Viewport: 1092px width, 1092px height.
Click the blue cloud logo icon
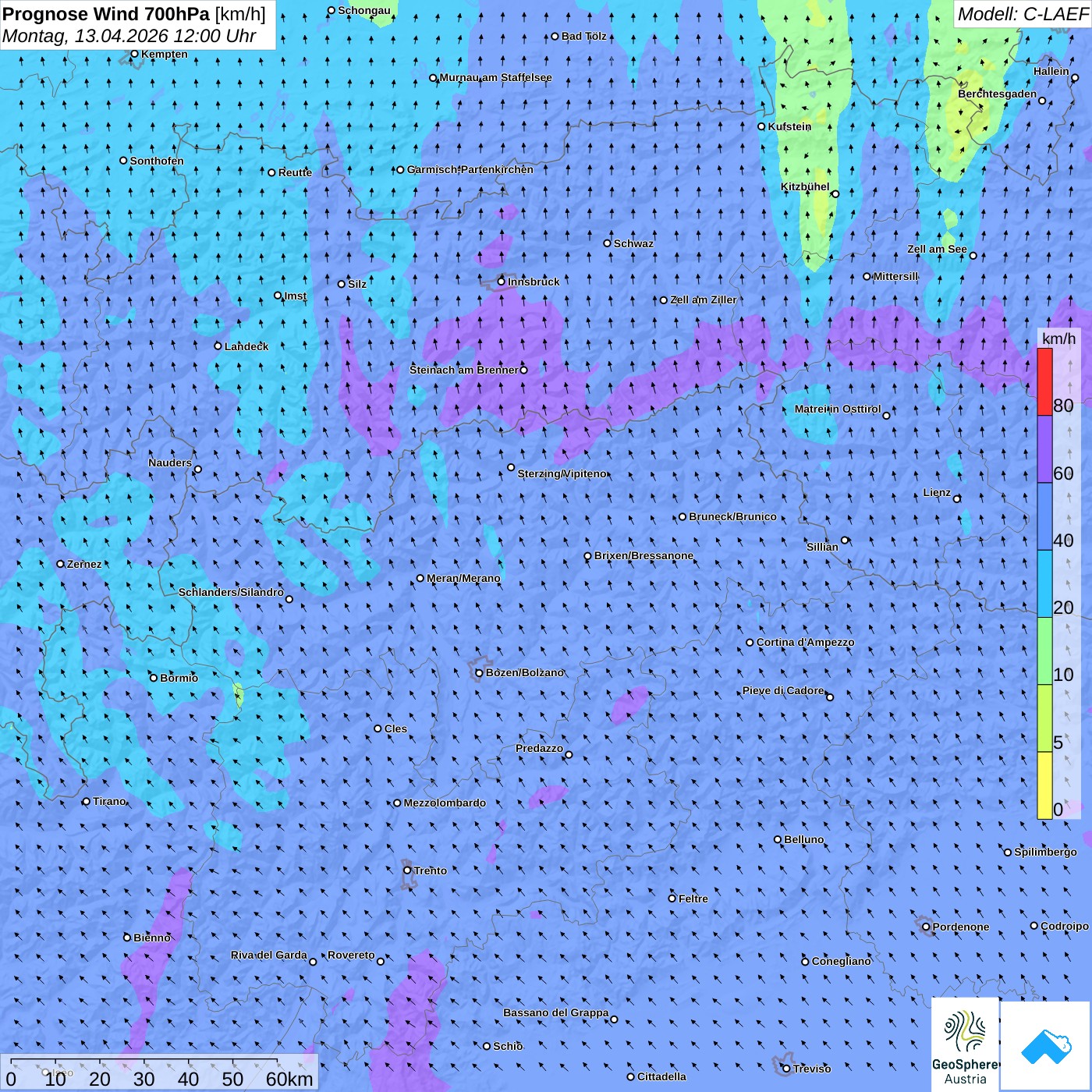click(1046, 1046)
